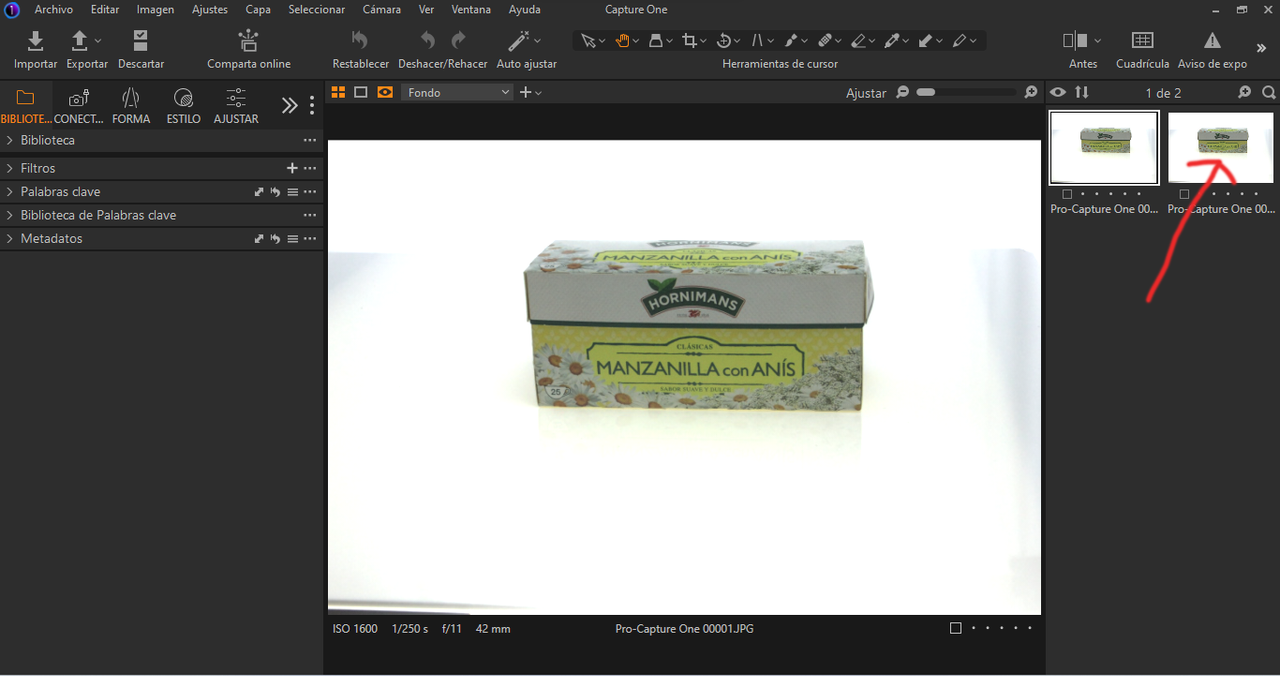Image resolution: width=1280 pixels, height=676 pixels.
Task: Open the Fondo layer dropdown
Action: point(457,92)
